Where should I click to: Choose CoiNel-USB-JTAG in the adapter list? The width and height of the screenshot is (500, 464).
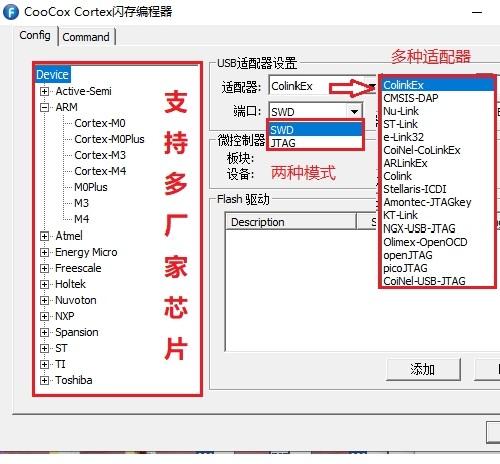[x=437, y=281]
